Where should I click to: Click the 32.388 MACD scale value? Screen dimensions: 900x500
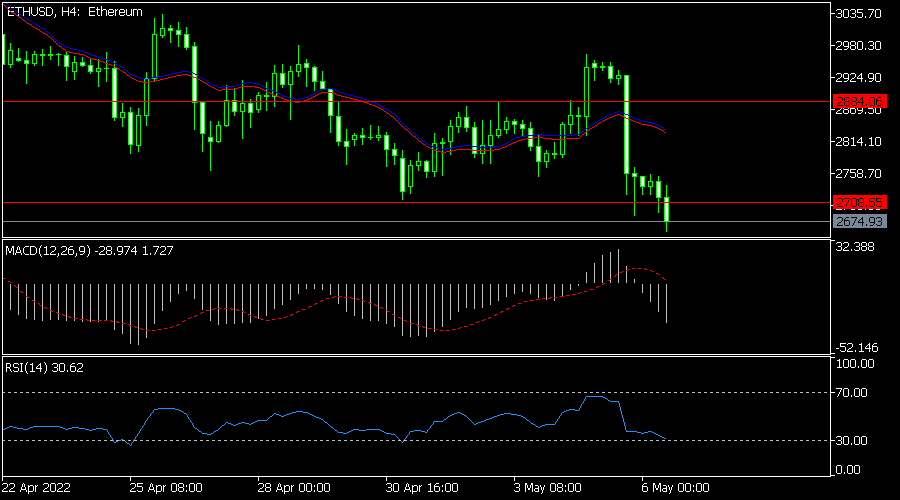(855, 247)
